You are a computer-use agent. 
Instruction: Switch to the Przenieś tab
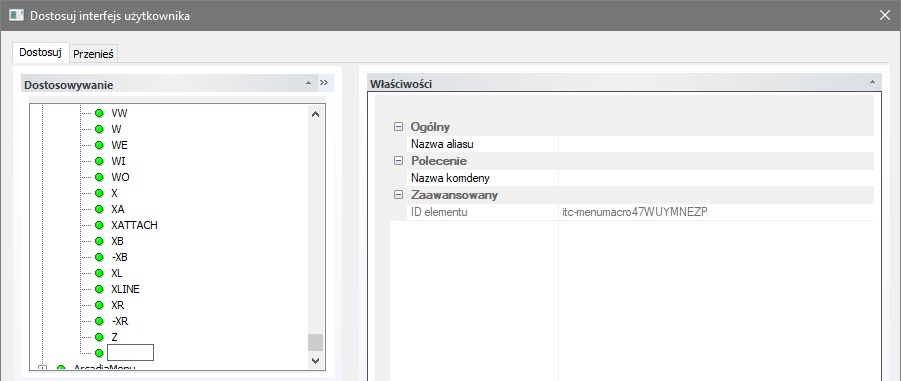(93, 54)
